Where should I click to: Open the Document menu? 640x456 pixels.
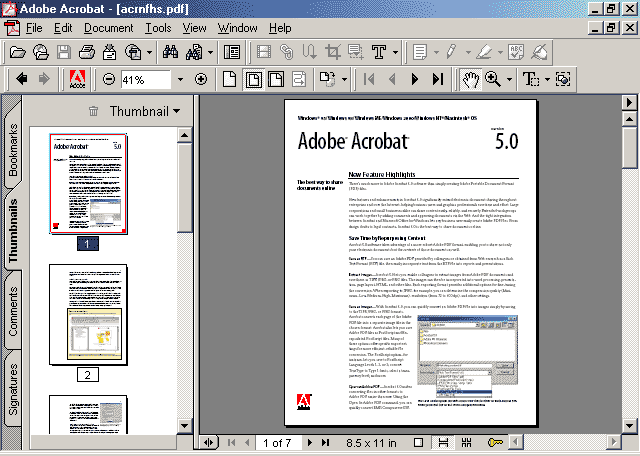[x=109, y=28]
